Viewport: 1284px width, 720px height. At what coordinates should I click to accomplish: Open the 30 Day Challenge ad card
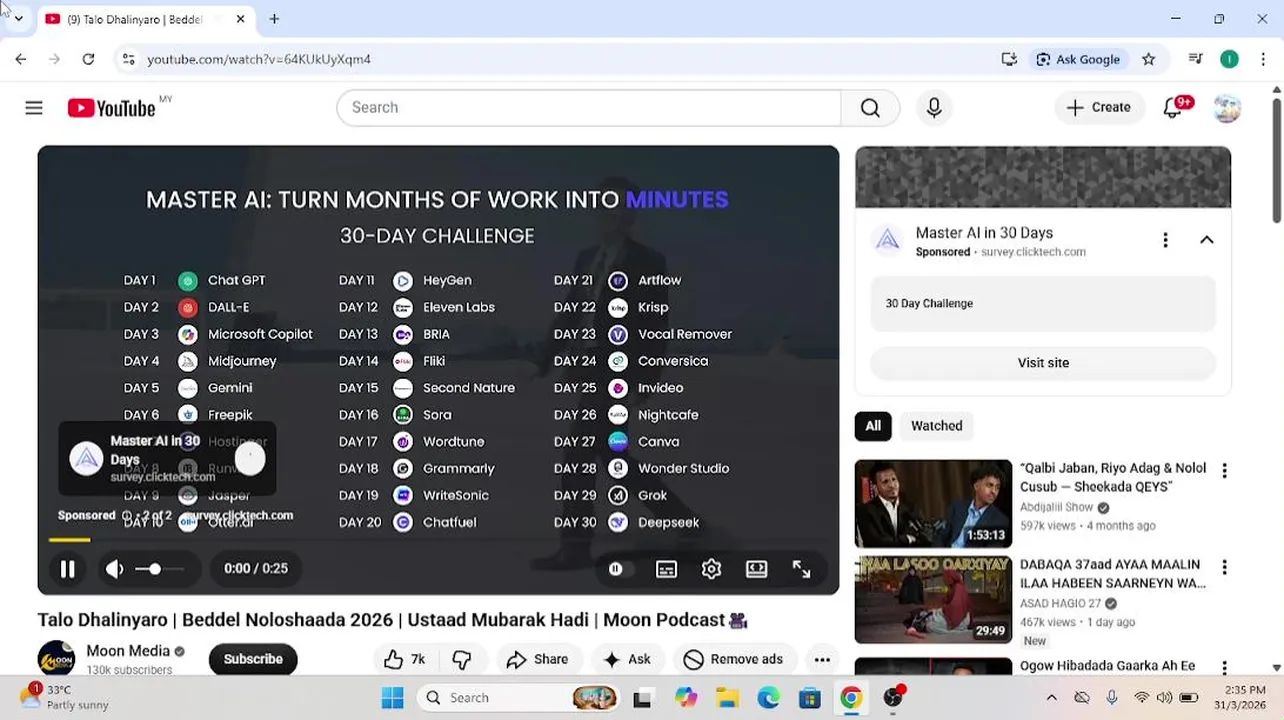coord(1043,303)
